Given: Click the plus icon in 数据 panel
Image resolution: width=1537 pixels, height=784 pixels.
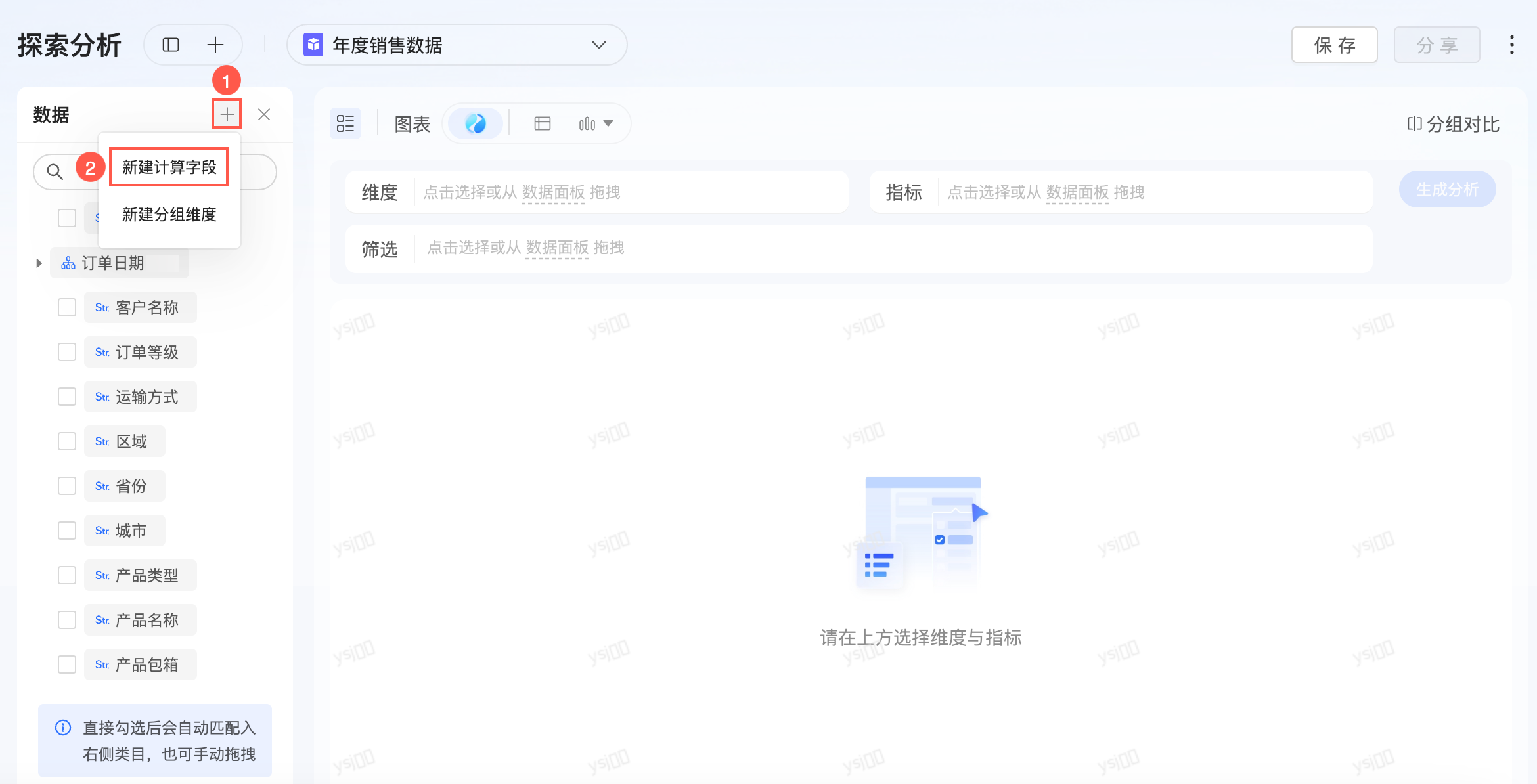Looking at the screenshot, I should pyautogui.click(x=227, y=114).
